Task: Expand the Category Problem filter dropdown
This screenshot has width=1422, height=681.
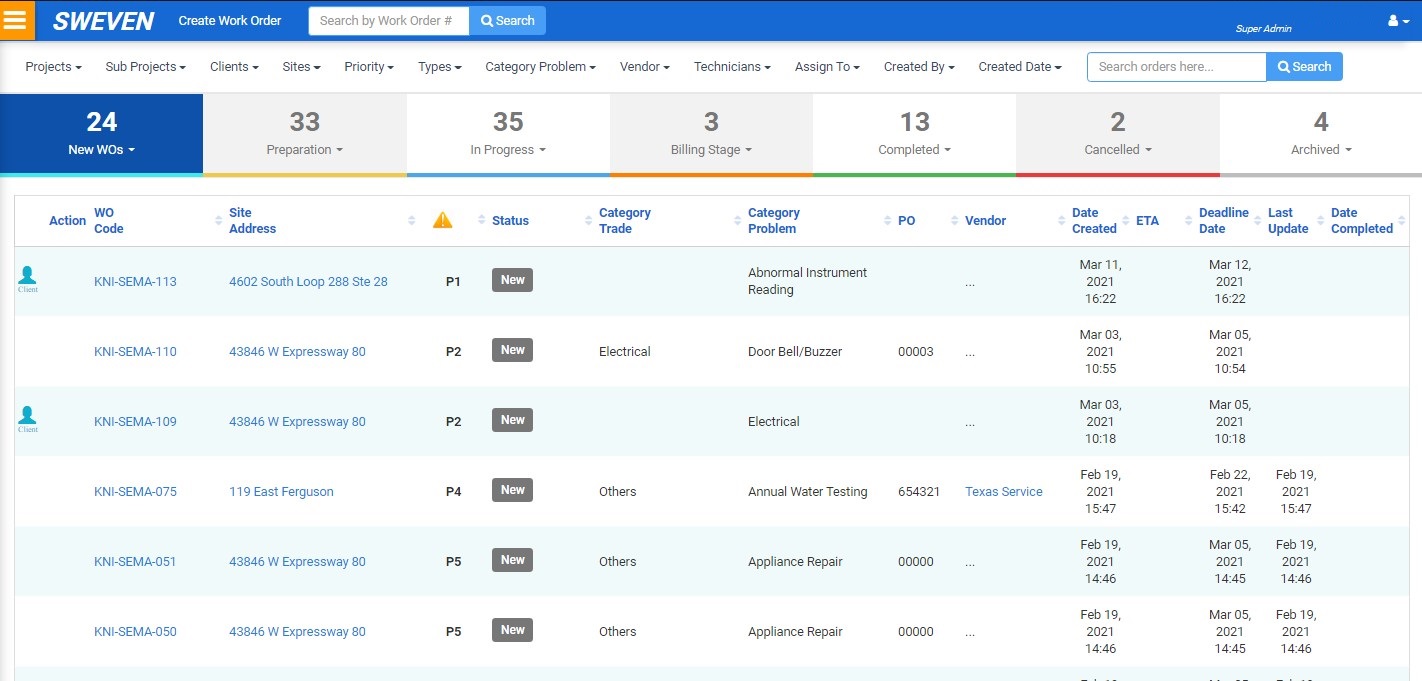Action: tap(540, 67)
